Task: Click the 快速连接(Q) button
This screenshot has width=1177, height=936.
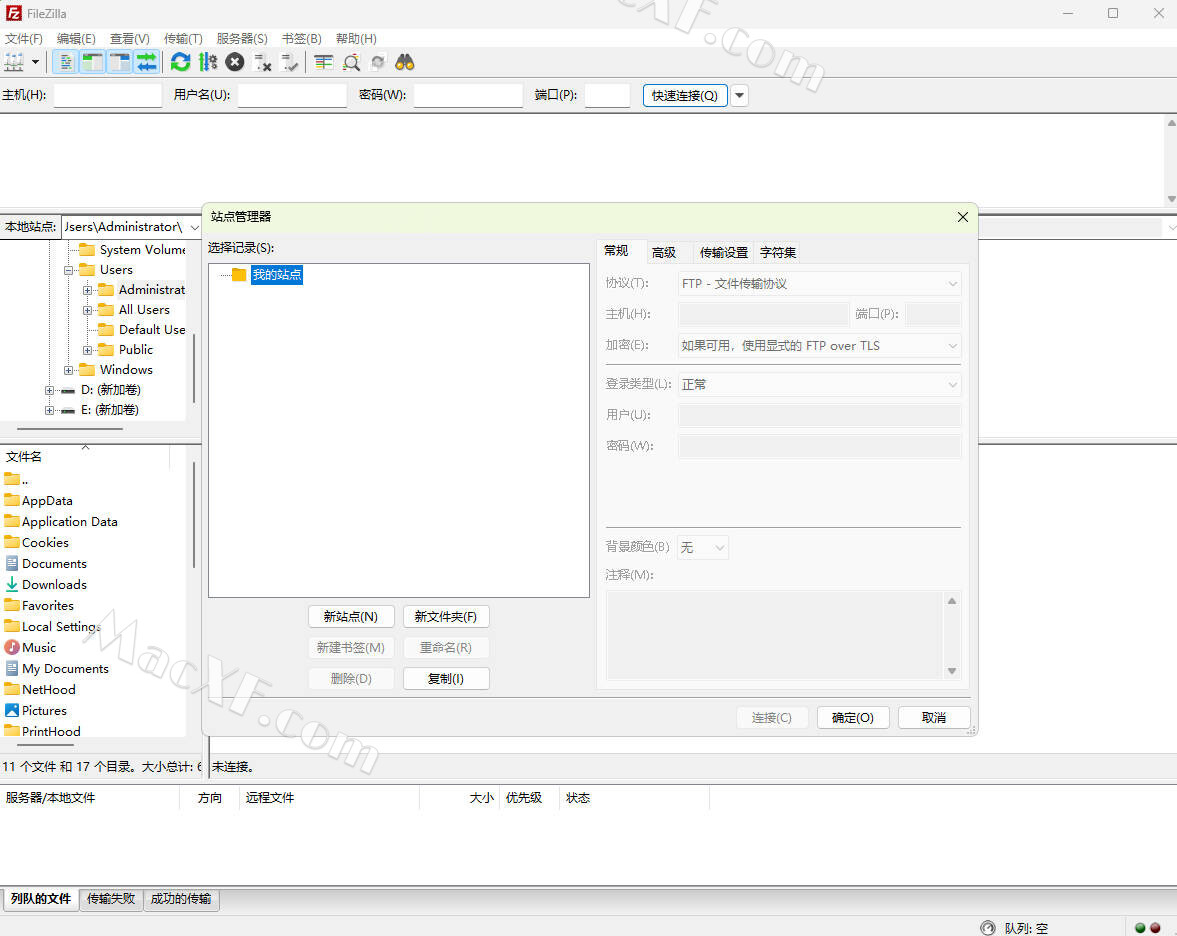Action: [685, 95]
